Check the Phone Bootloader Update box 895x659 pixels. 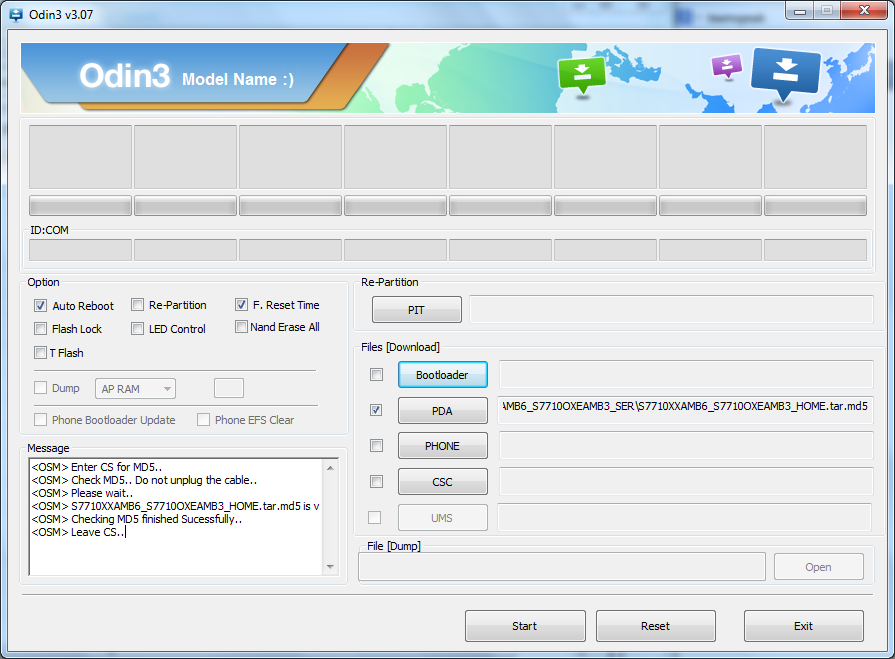(40, 420)
